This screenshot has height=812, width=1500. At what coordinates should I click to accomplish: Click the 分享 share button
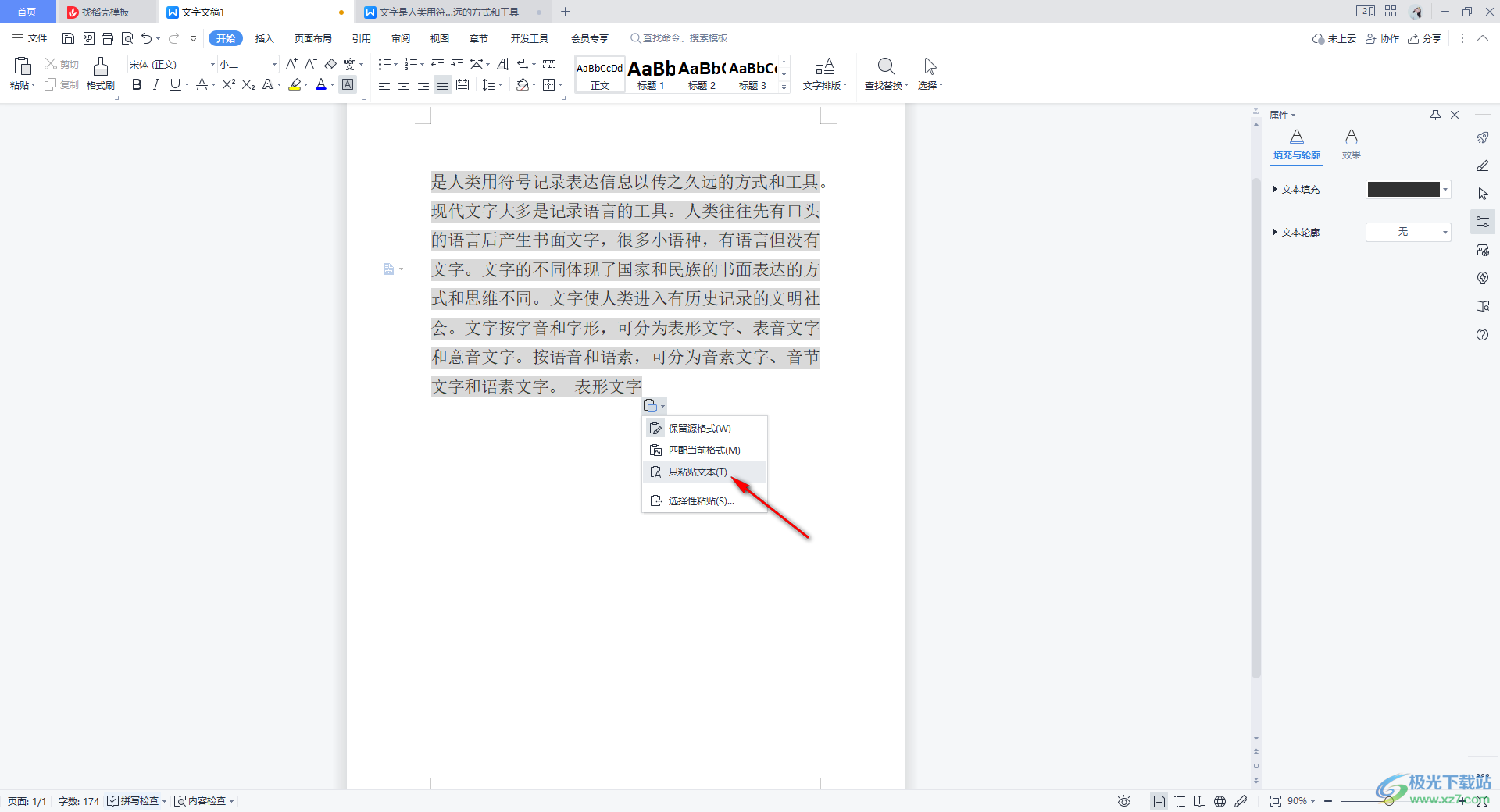(1425, 38)
